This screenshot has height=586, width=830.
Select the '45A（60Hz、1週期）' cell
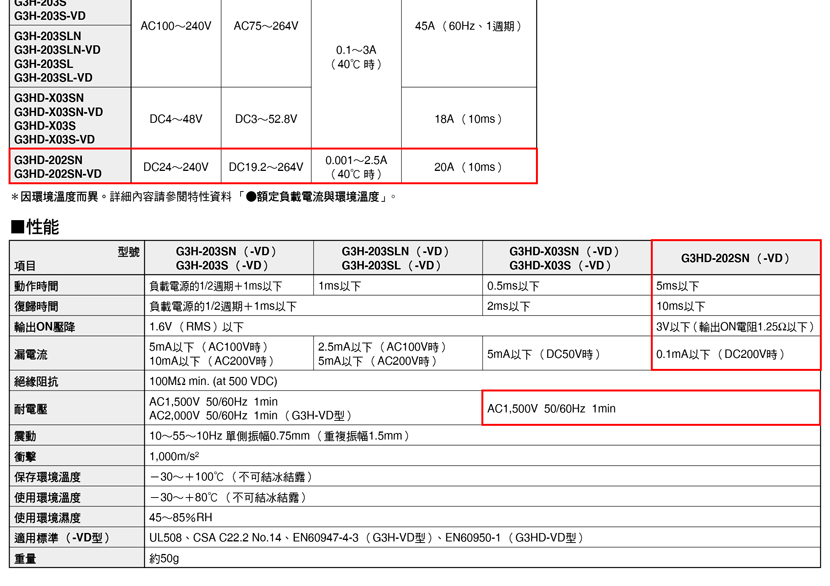[x=468, y=26]
